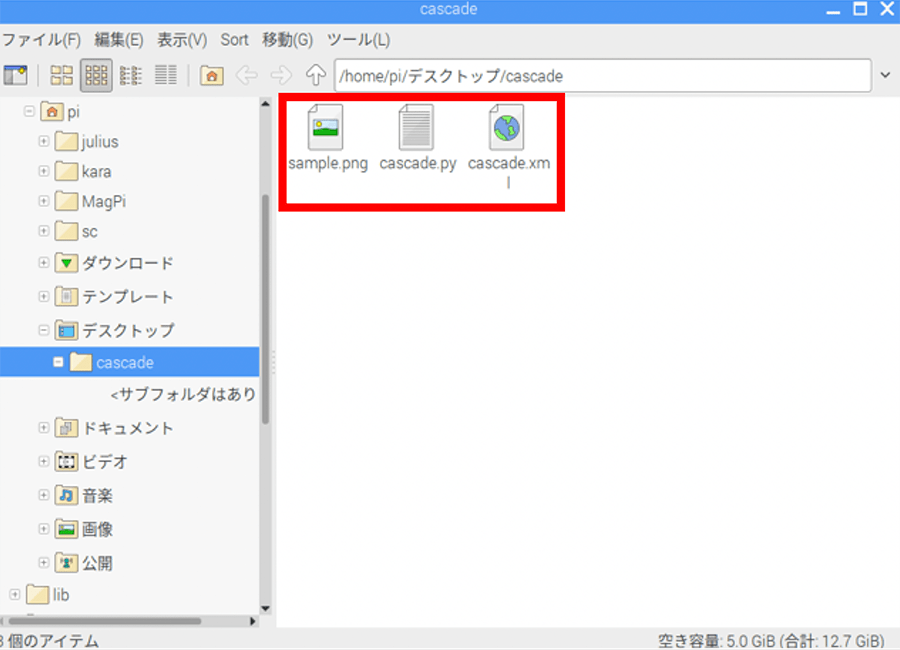Screen dimensions: 900x650
Task: Open the ツール(L) menu
Action: point(358,40)
